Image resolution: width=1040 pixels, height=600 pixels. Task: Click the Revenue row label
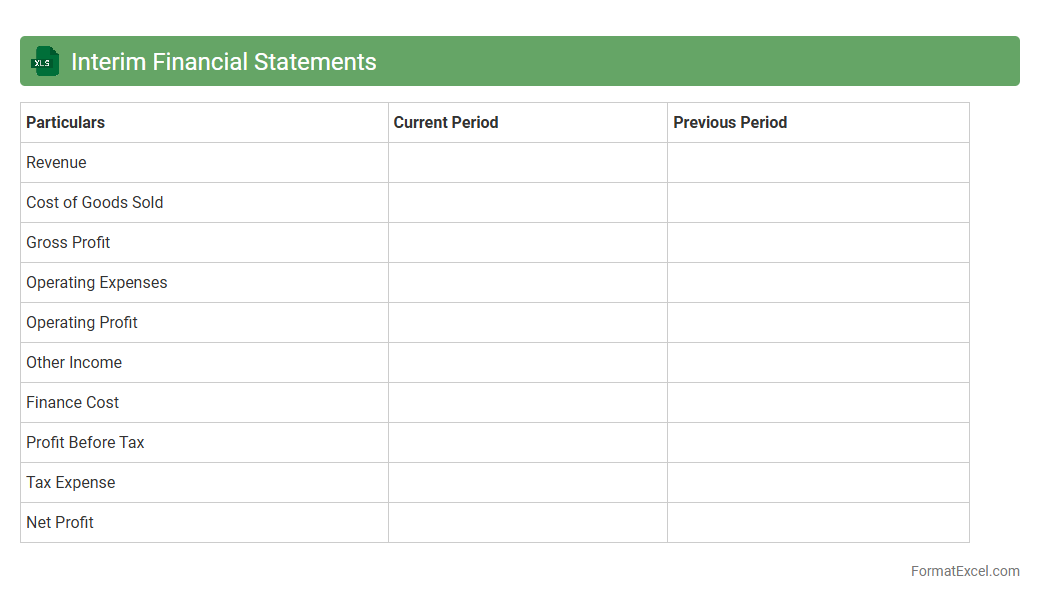(56, 163)
